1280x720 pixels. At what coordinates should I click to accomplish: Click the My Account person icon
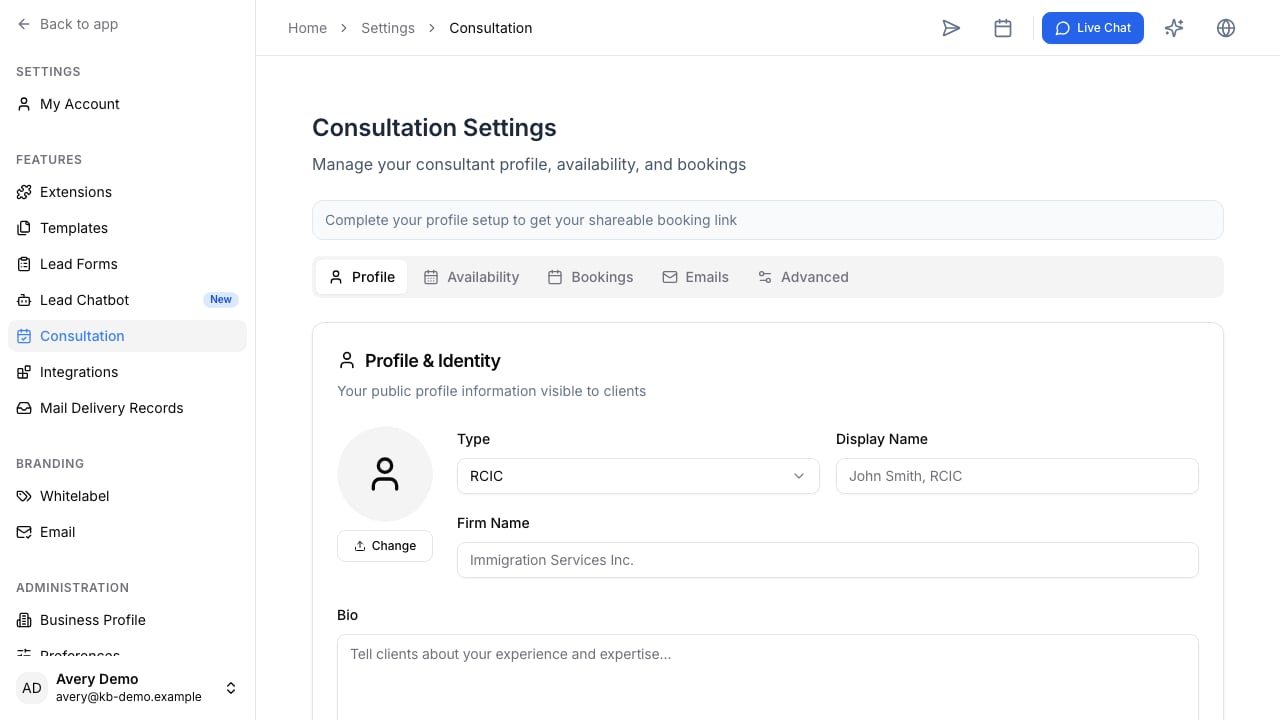[x=24, y=104]
